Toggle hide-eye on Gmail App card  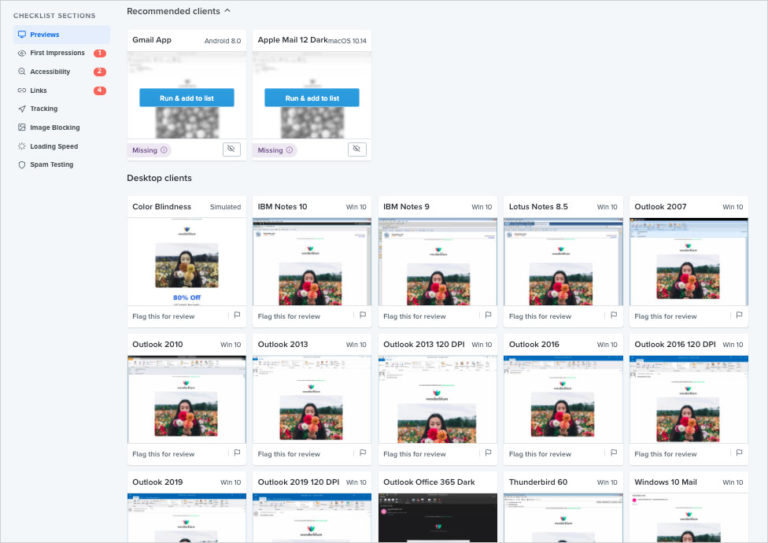232,149
